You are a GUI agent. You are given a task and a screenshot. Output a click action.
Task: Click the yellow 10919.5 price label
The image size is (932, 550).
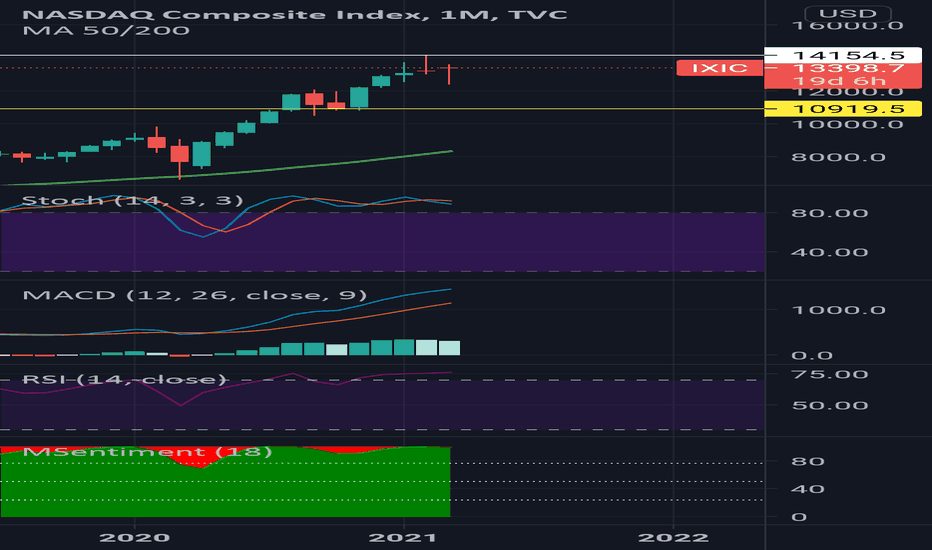point(843,109)
